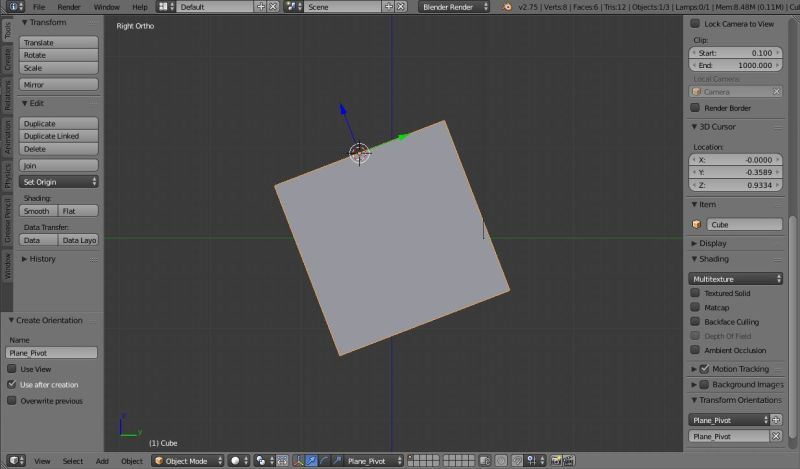Open the Help menu
The width and height of the screenshot is (800, 469).
pyautogui.click(x=140, y=7)
